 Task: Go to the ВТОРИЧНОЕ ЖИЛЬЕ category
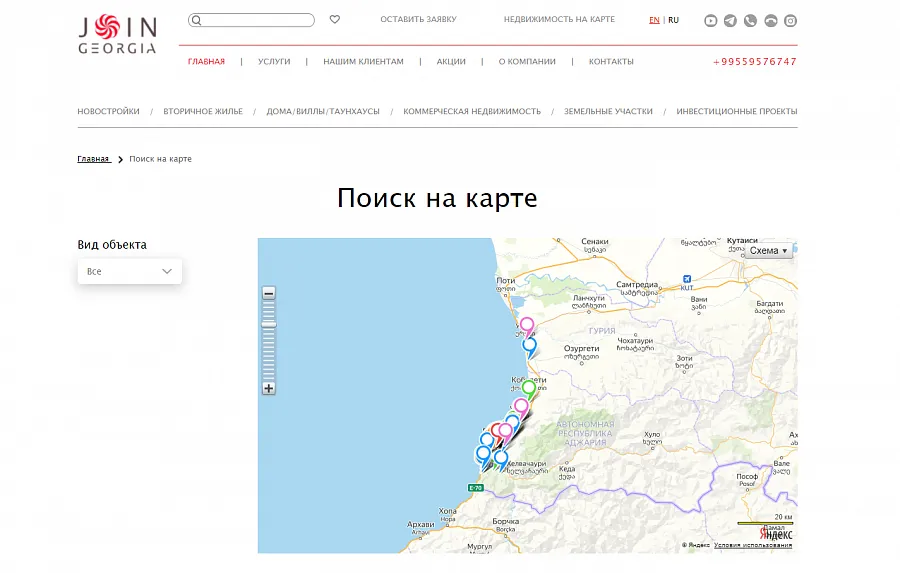click(x=203, y=111)
